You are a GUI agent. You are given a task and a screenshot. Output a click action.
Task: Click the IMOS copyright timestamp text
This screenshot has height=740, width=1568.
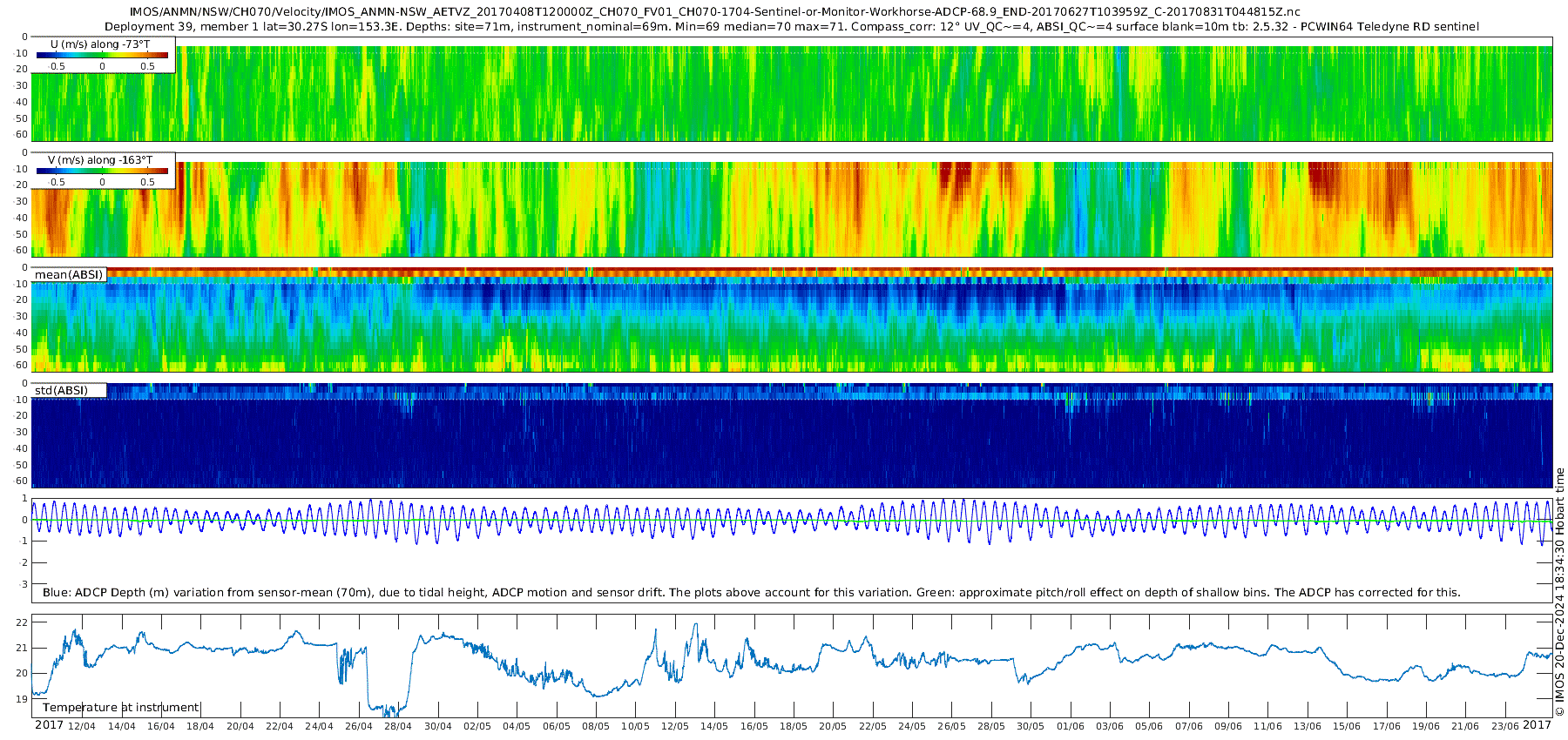pyautogui.click(x=1559, y=601)
